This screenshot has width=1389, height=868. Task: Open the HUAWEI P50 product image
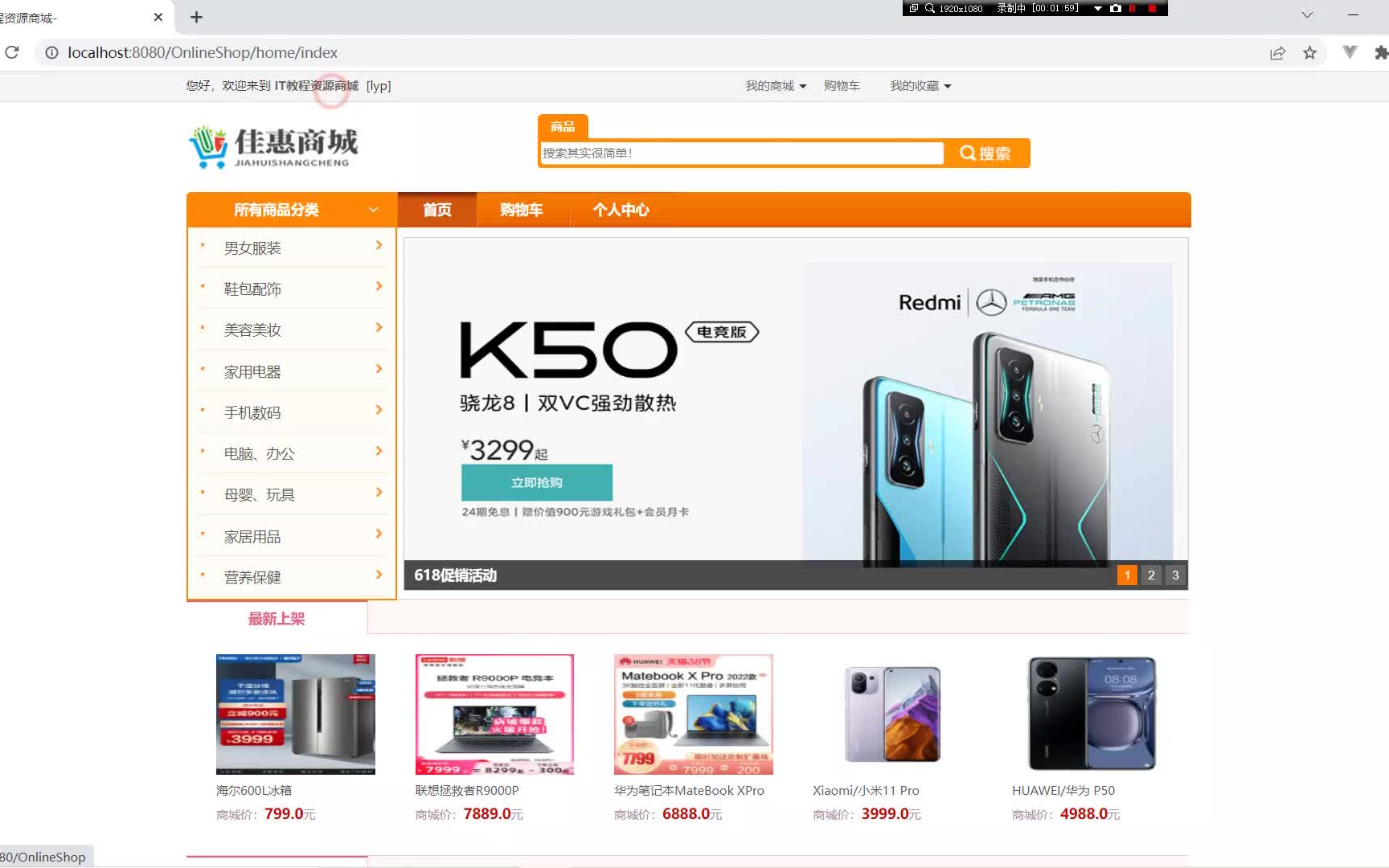pos(1091,714)
